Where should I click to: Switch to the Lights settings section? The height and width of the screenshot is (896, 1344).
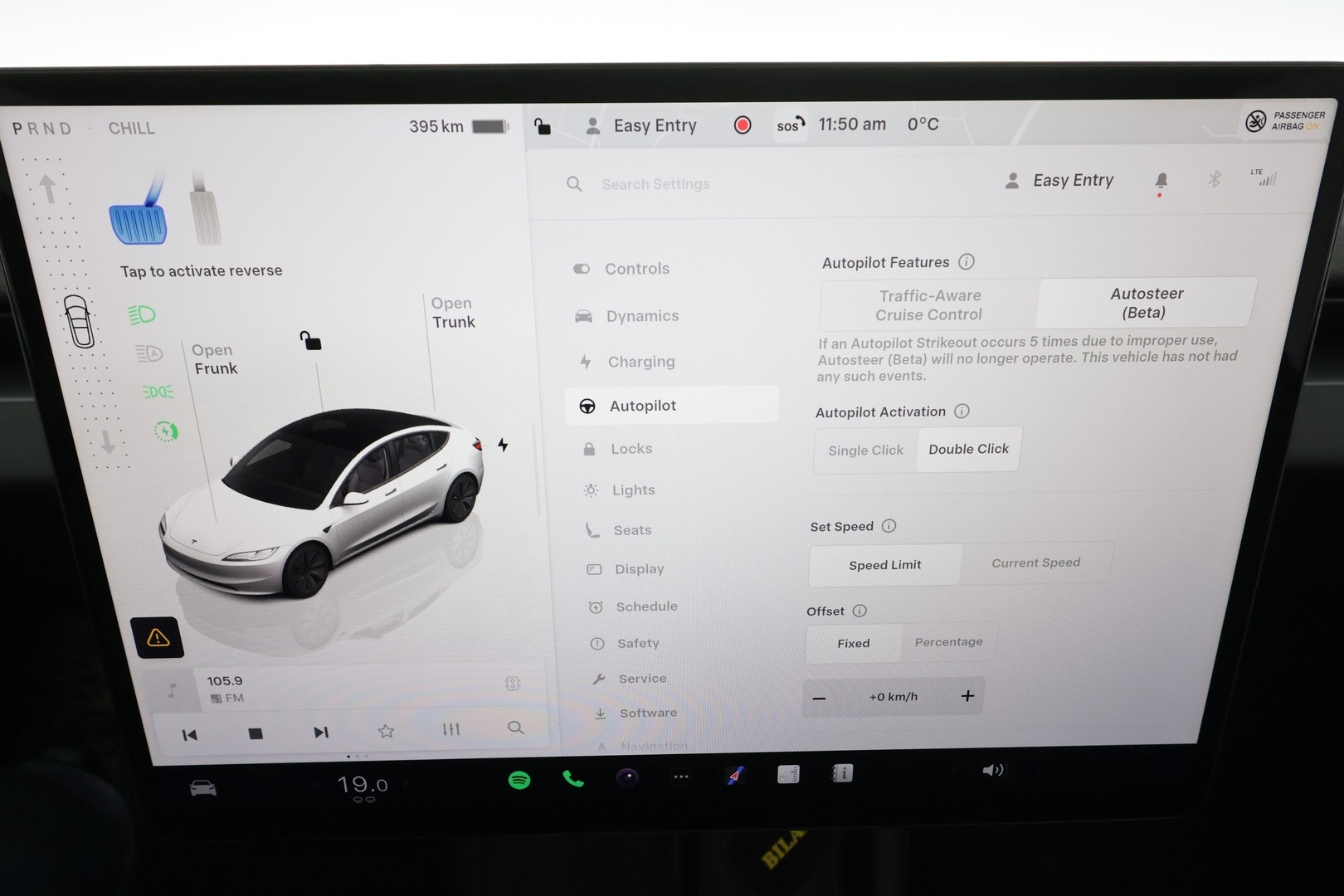pos(633,489)
